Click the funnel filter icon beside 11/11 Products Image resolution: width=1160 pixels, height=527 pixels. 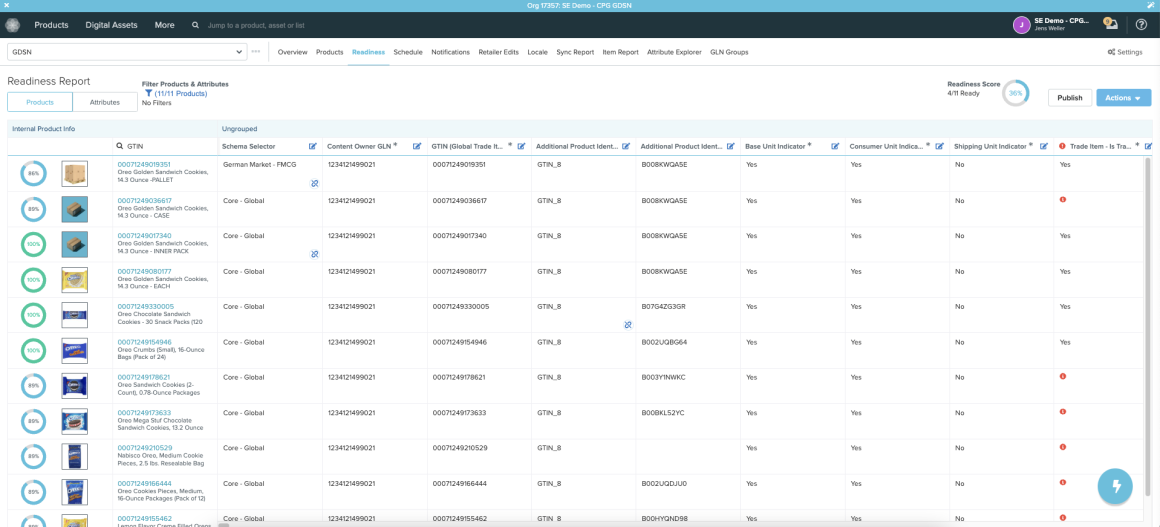(149, 94)
